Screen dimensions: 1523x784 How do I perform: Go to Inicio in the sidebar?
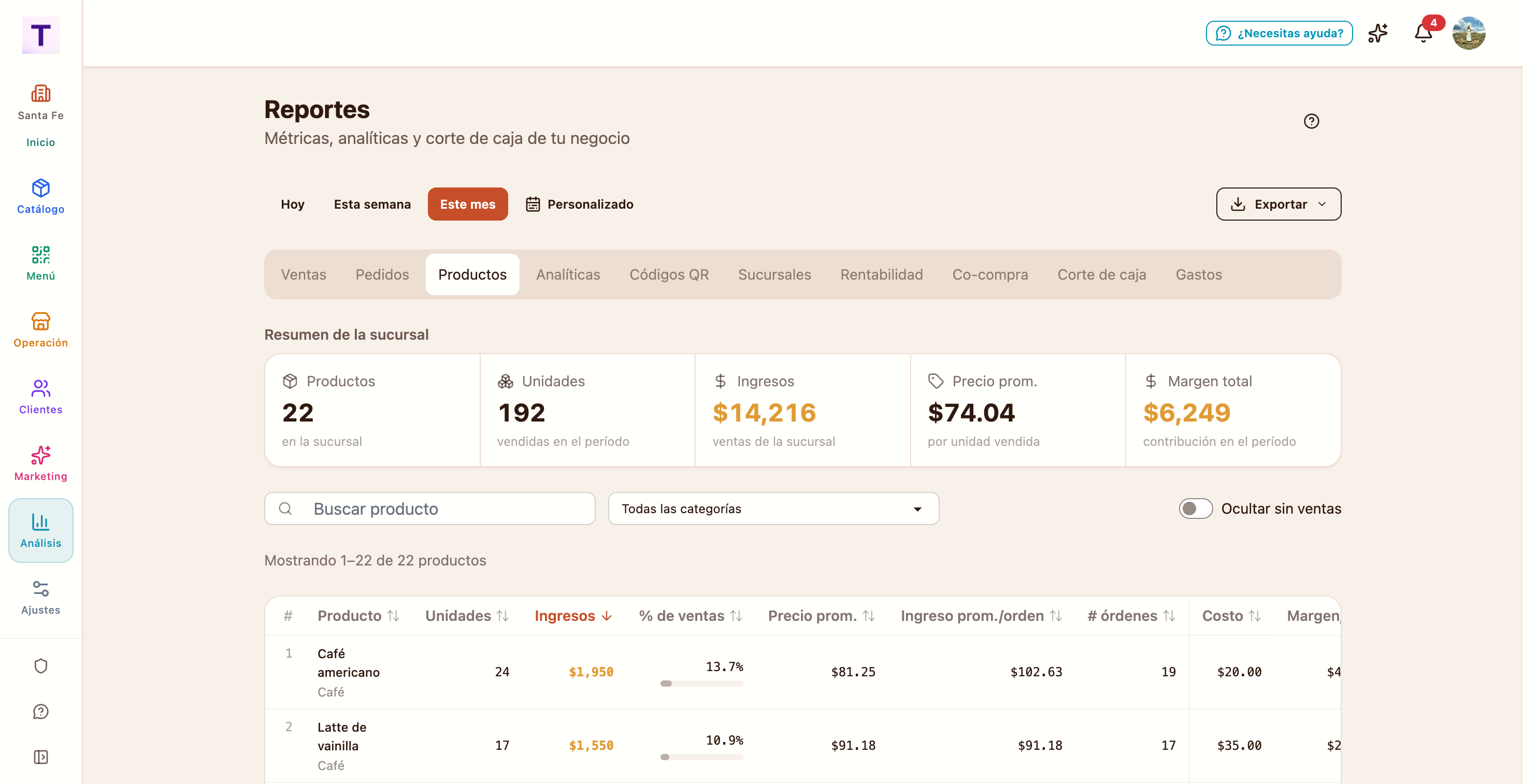pos(41,142)
